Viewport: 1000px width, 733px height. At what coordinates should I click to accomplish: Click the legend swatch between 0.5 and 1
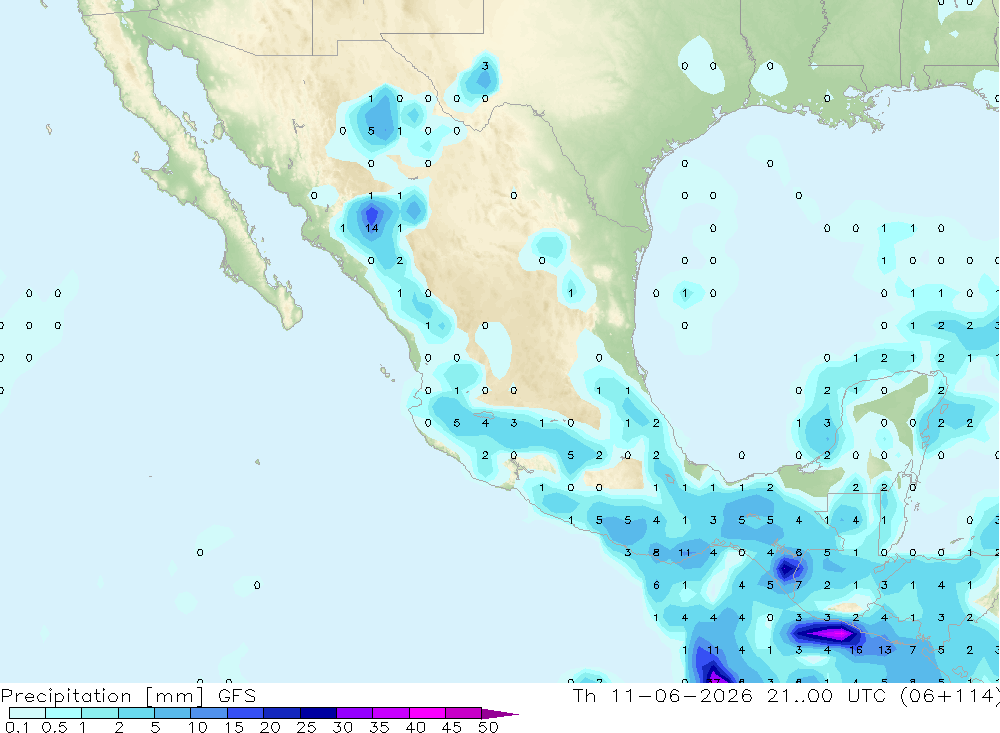point(64,713)
